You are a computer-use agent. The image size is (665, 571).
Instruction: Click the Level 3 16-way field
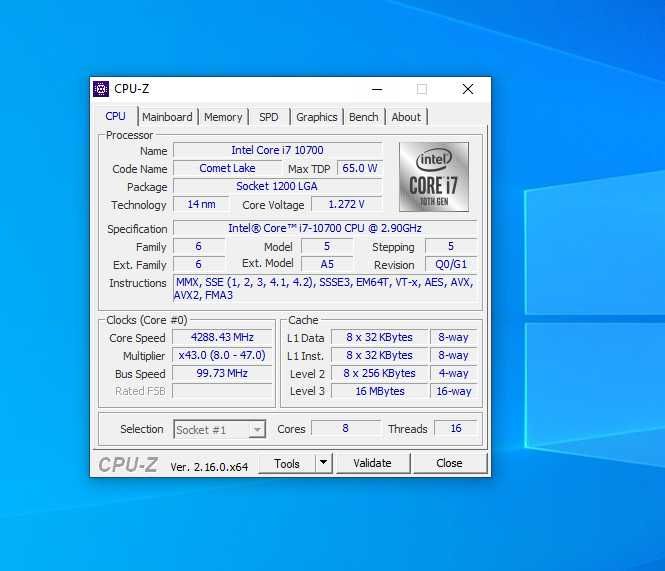(x=453, y=391)
